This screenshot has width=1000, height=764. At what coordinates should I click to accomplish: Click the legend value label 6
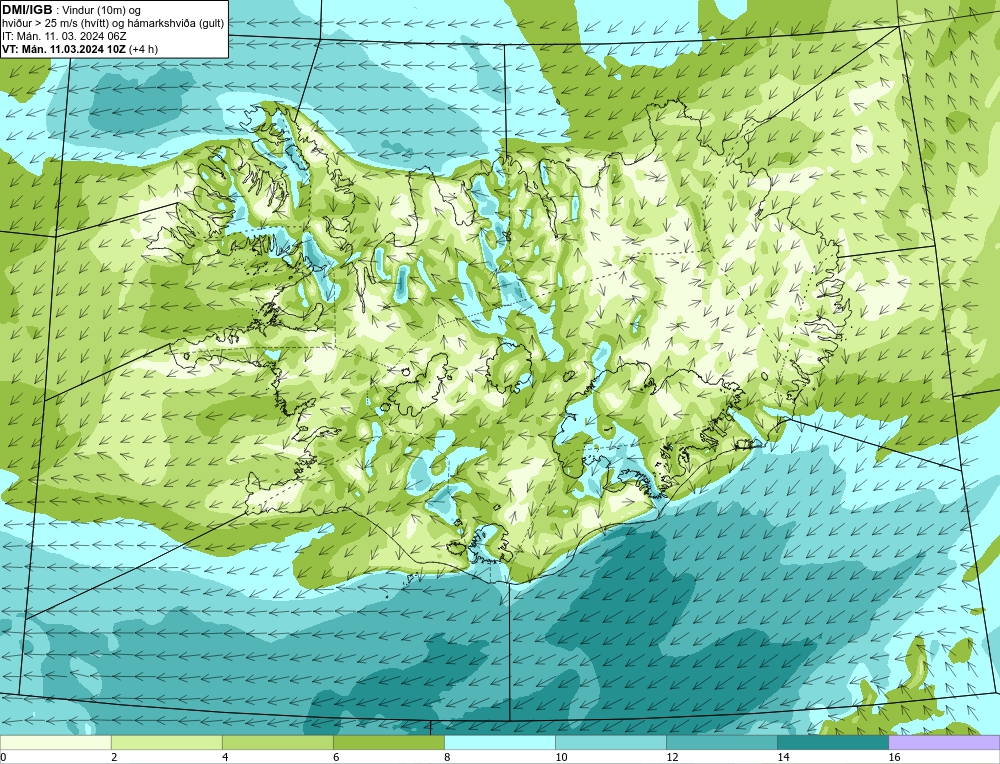336,757
